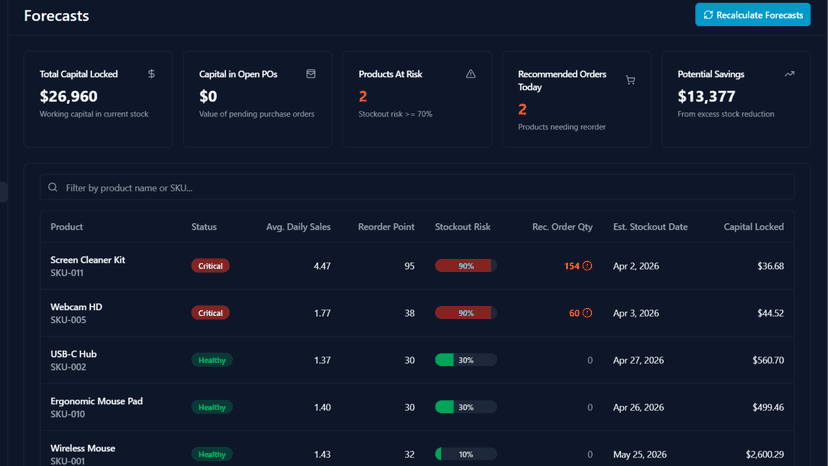Click dollar icon on Total Capital Locked card
The width and height of the screenshot is (828, 466).
click(x=152, y=74)
